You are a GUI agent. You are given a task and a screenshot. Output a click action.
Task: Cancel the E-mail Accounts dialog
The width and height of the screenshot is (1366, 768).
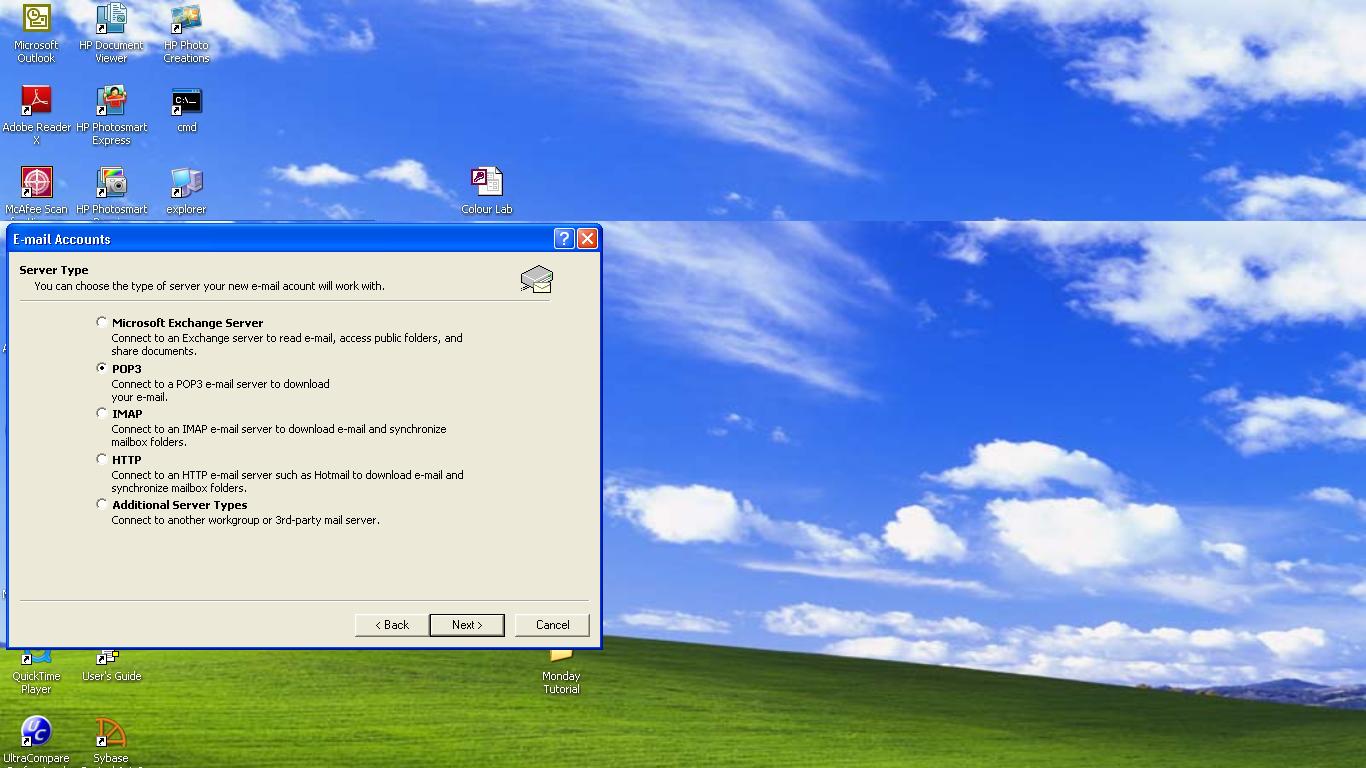coord(552,624)
